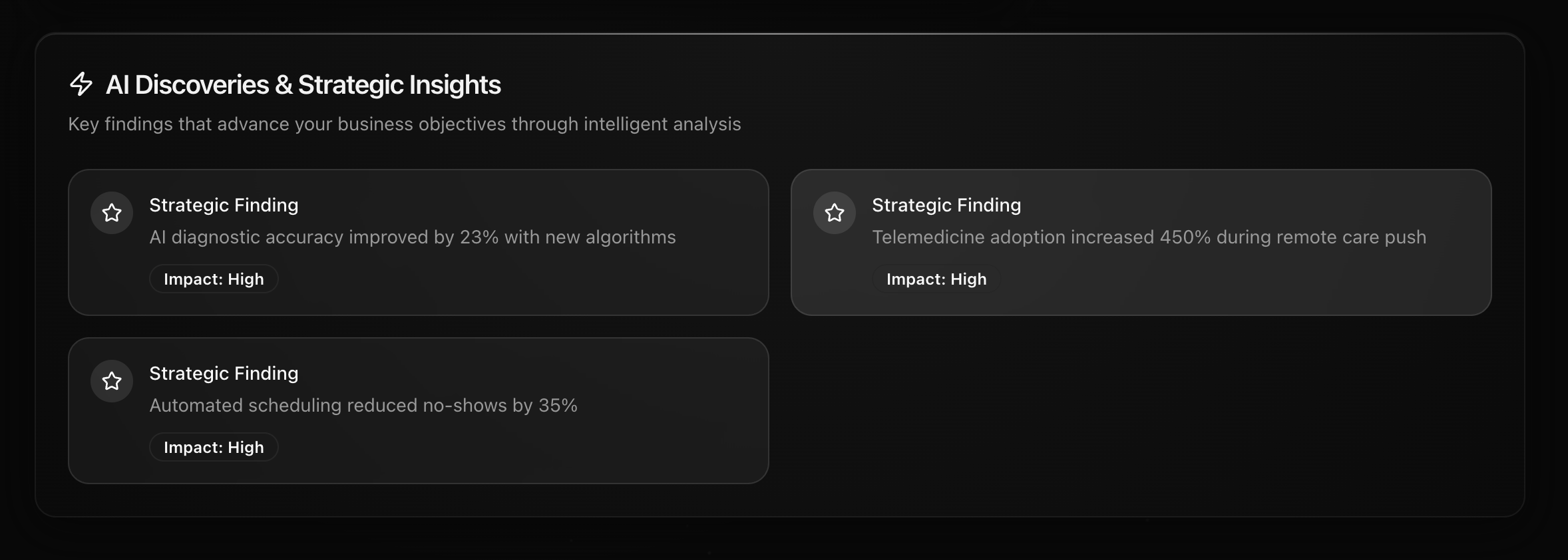Click the AI diagnostic accuracy description text

(413, 237)
